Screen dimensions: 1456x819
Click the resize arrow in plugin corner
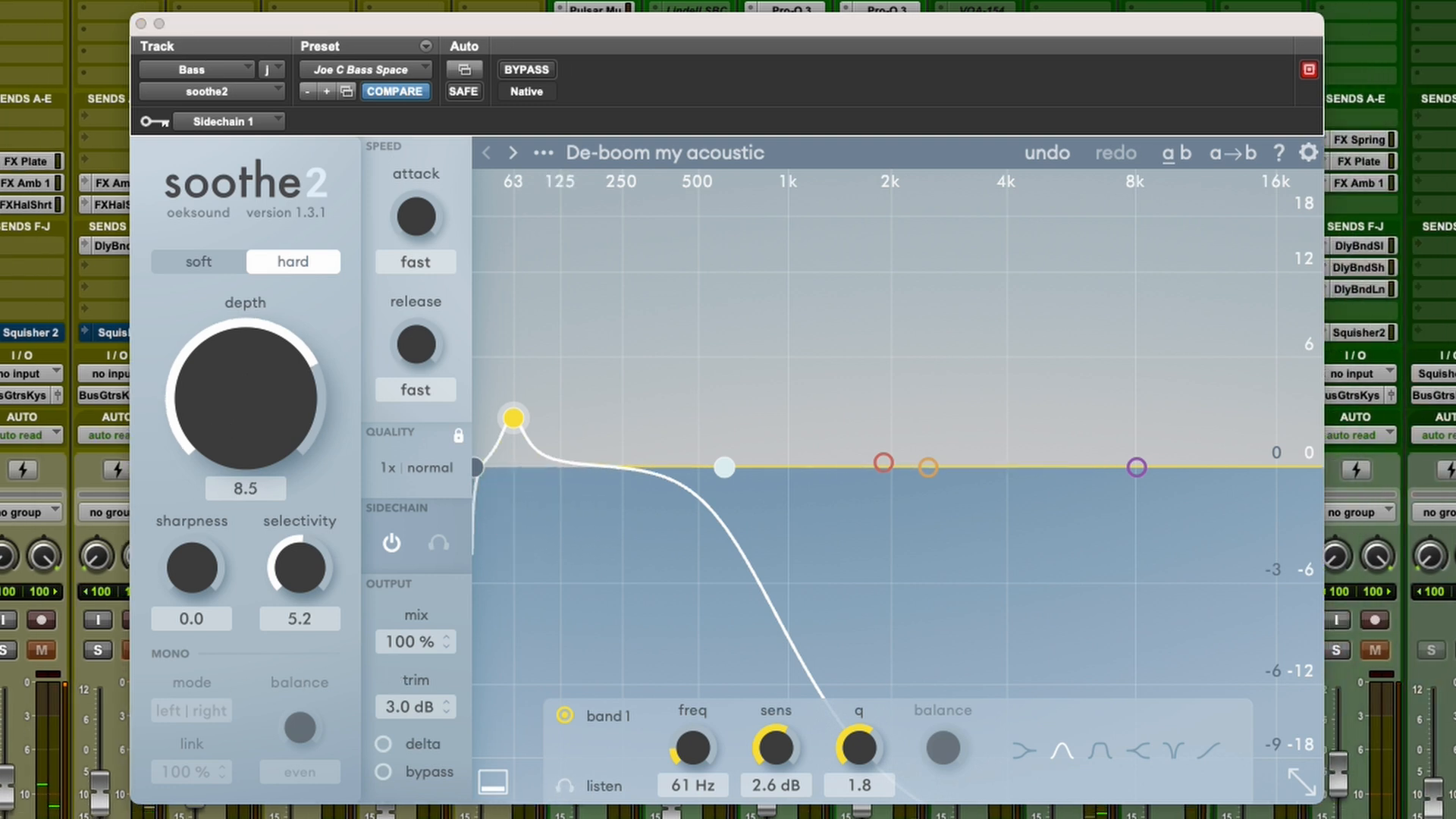[1302, 781]
